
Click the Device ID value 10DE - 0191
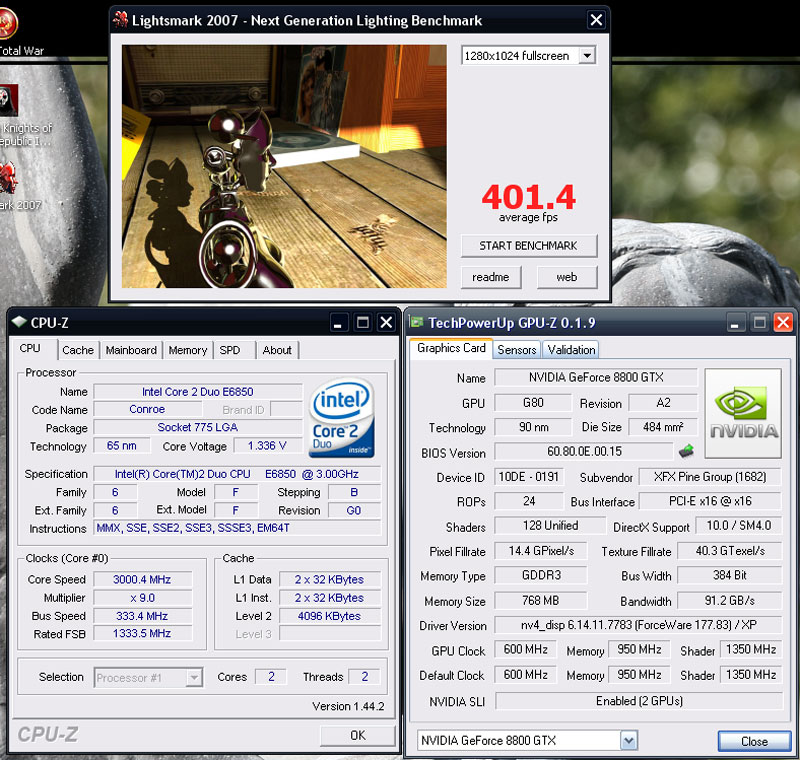tap(529, 477)
